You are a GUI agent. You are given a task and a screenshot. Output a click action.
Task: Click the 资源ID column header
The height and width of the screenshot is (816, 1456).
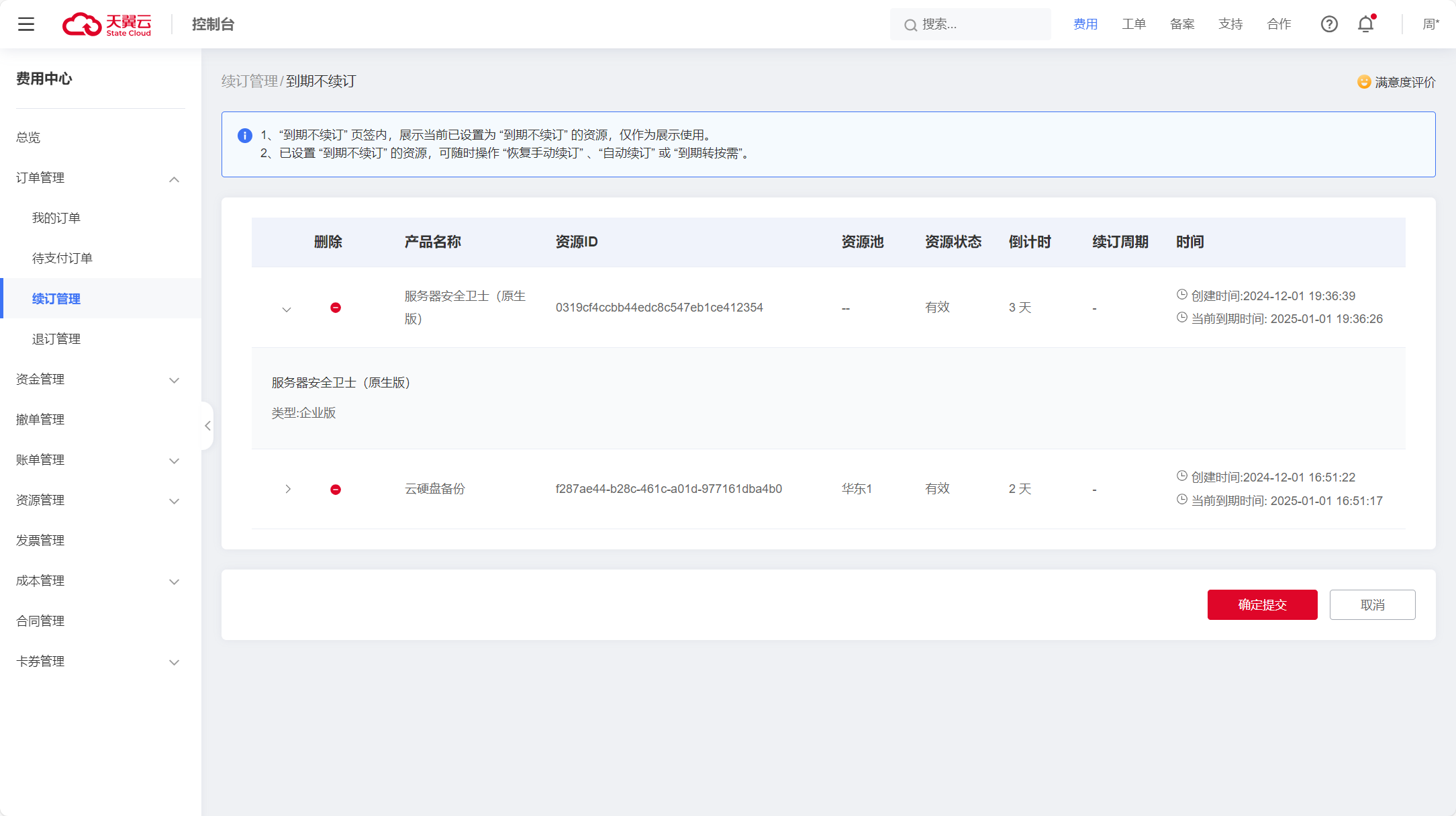577,242
